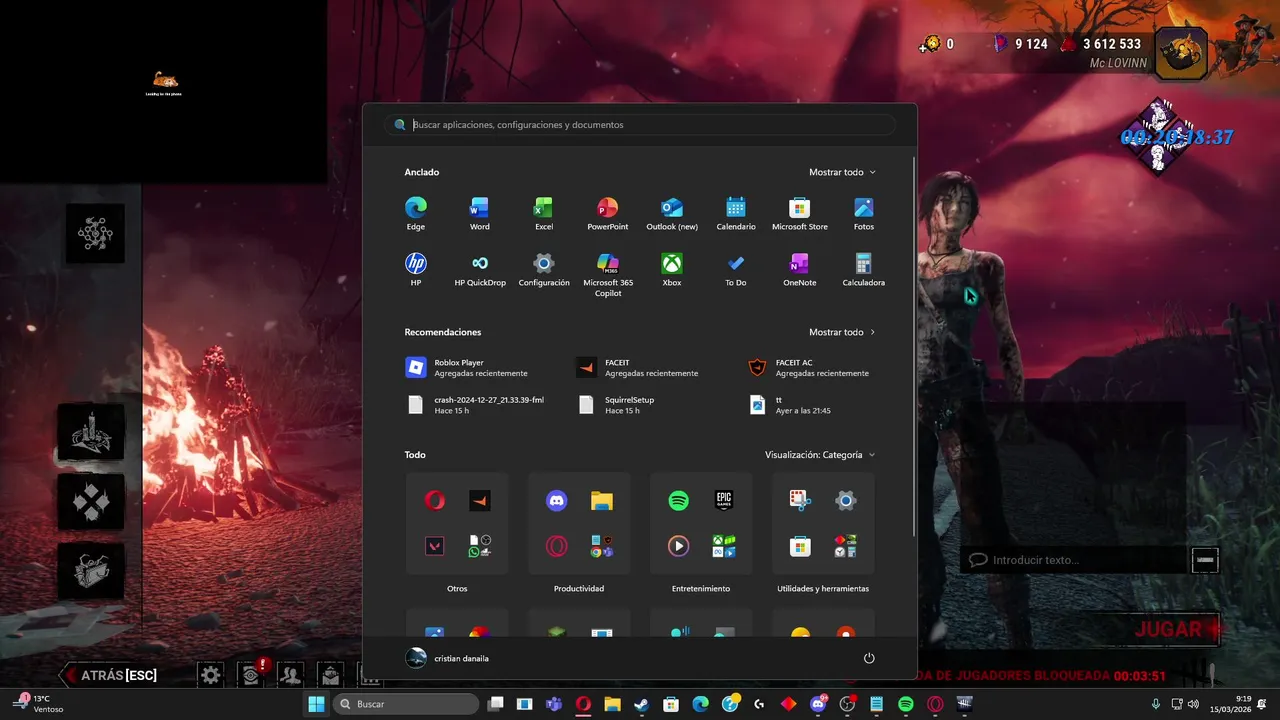This screenshot has height=720, width=1280.
Task: Open the Windows Start button
Action: click(316, 704)
